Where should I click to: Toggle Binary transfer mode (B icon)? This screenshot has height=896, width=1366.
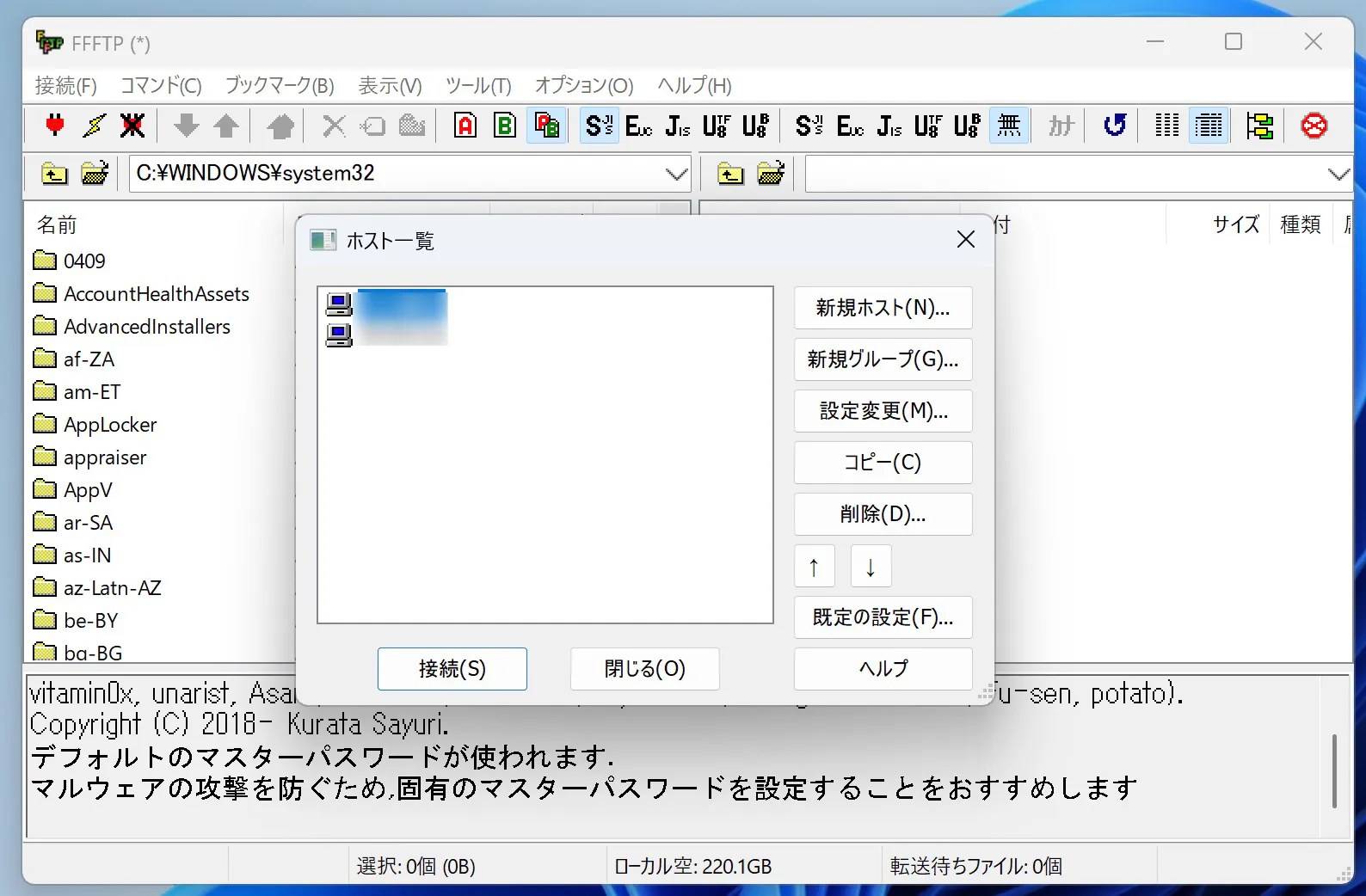click(x=505, y=126)
